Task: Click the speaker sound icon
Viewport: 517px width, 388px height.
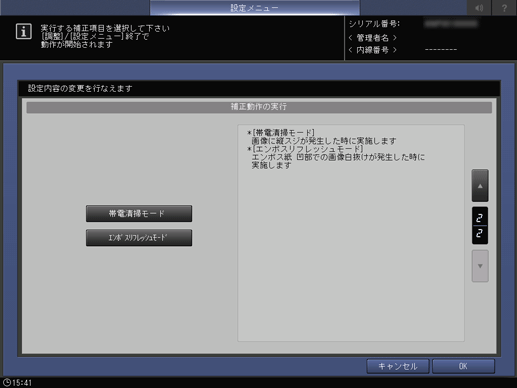Action: click(479, 8)
